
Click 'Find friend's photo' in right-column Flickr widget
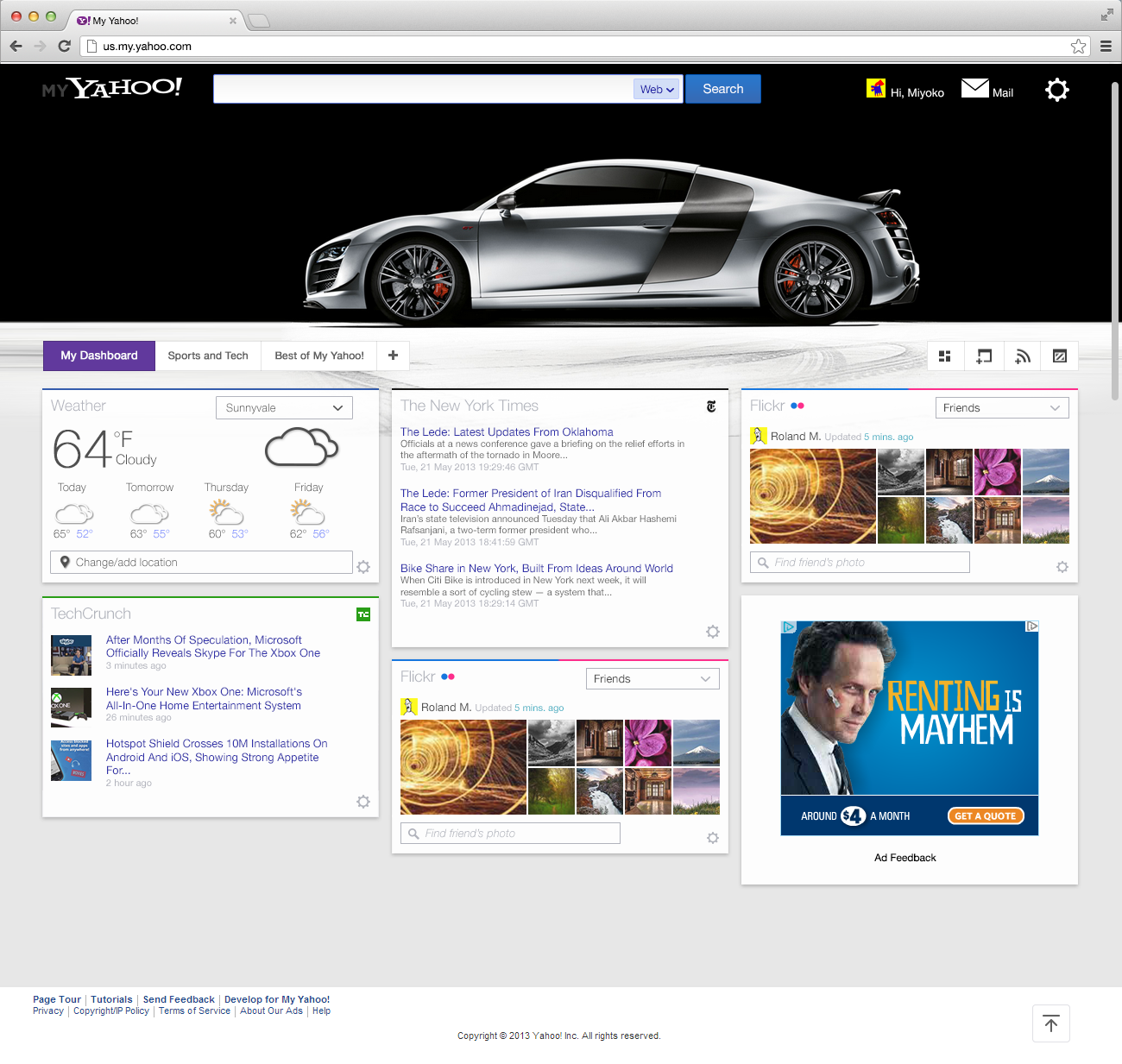pyautogui.click(x=860, y=562)
